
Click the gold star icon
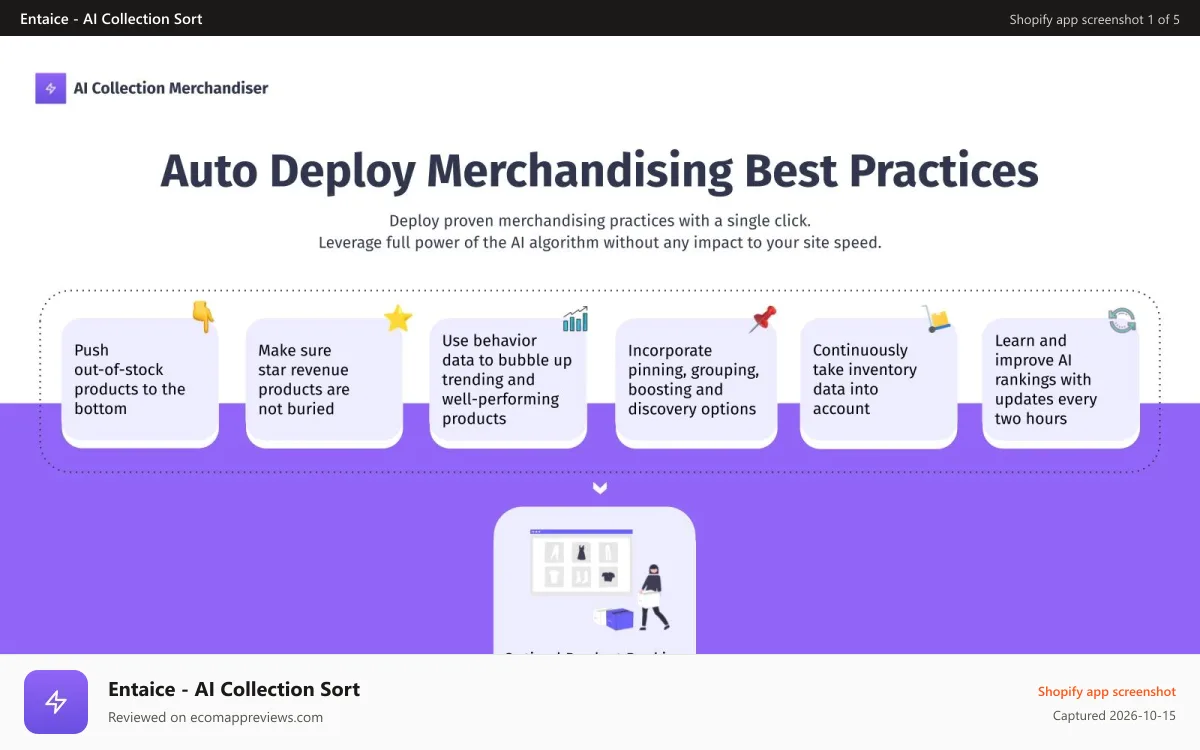pyautogui.click(x=398, y=318)
